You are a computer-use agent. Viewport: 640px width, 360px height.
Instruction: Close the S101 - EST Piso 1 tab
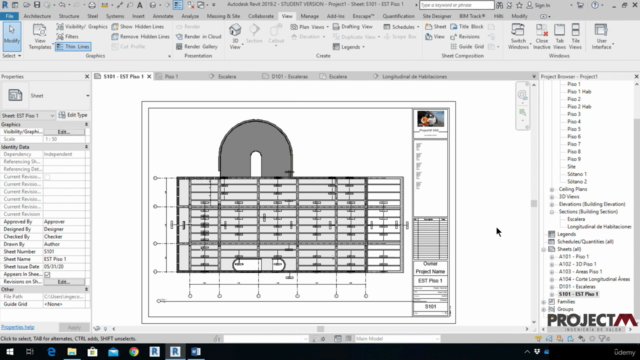[x=149, y=76]
